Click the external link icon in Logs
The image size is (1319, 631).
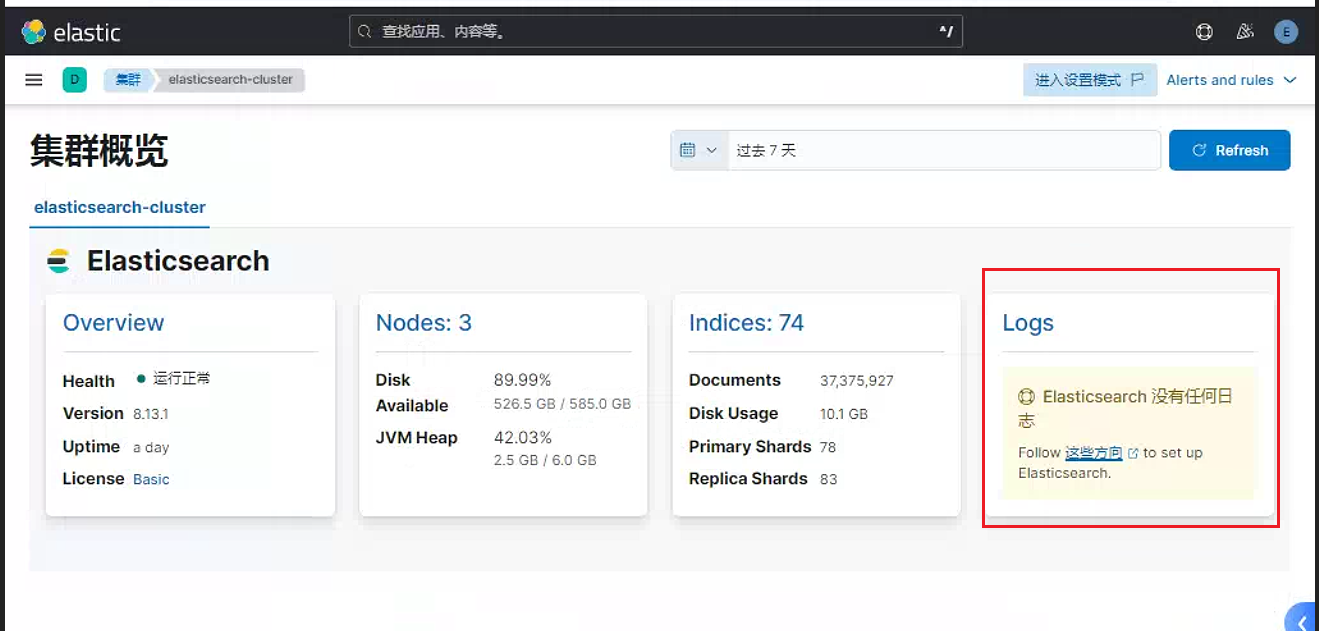point(1133,453)
